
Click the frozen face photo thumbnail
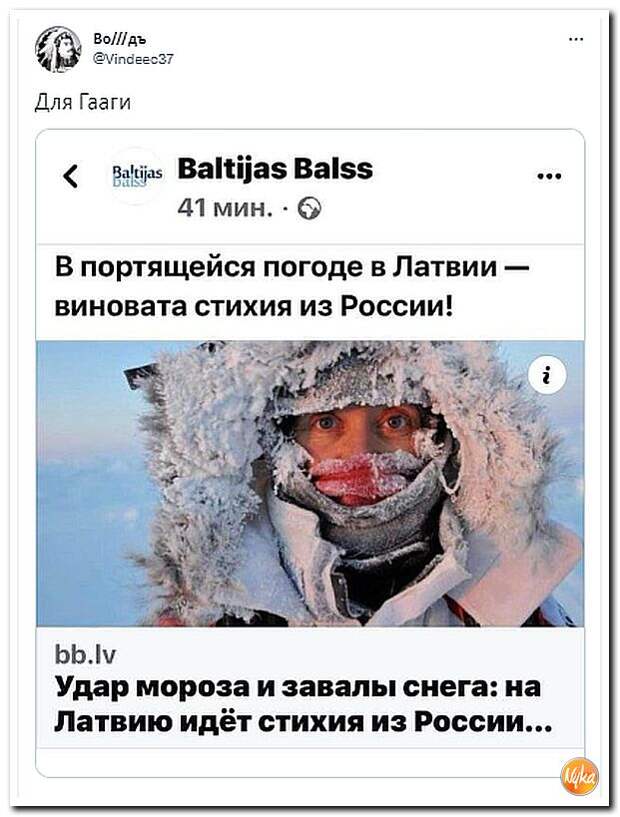click(x=310, y=484)
